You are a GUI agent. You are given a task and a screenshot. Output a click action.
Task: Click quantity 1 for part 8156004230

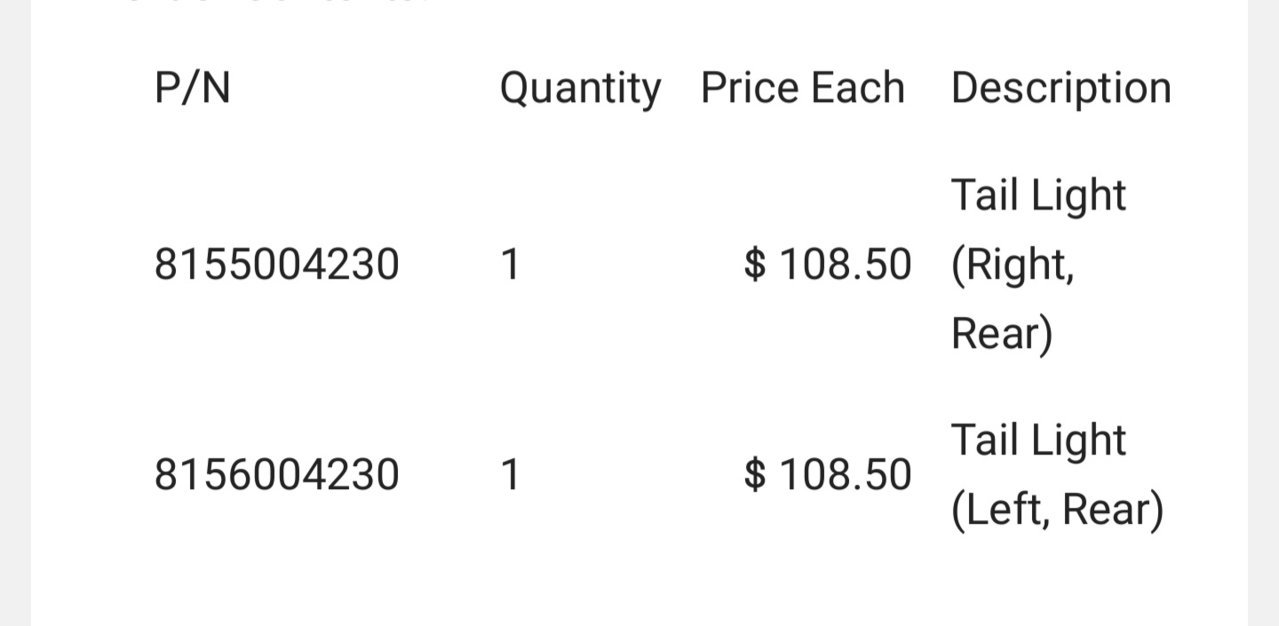tap(510, 474)
